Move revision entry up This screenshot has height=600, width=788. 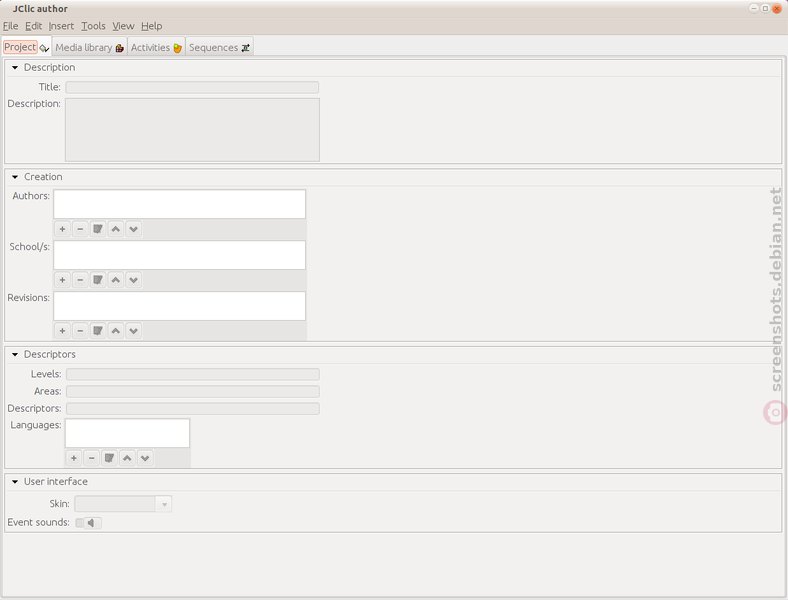point(116,331)
